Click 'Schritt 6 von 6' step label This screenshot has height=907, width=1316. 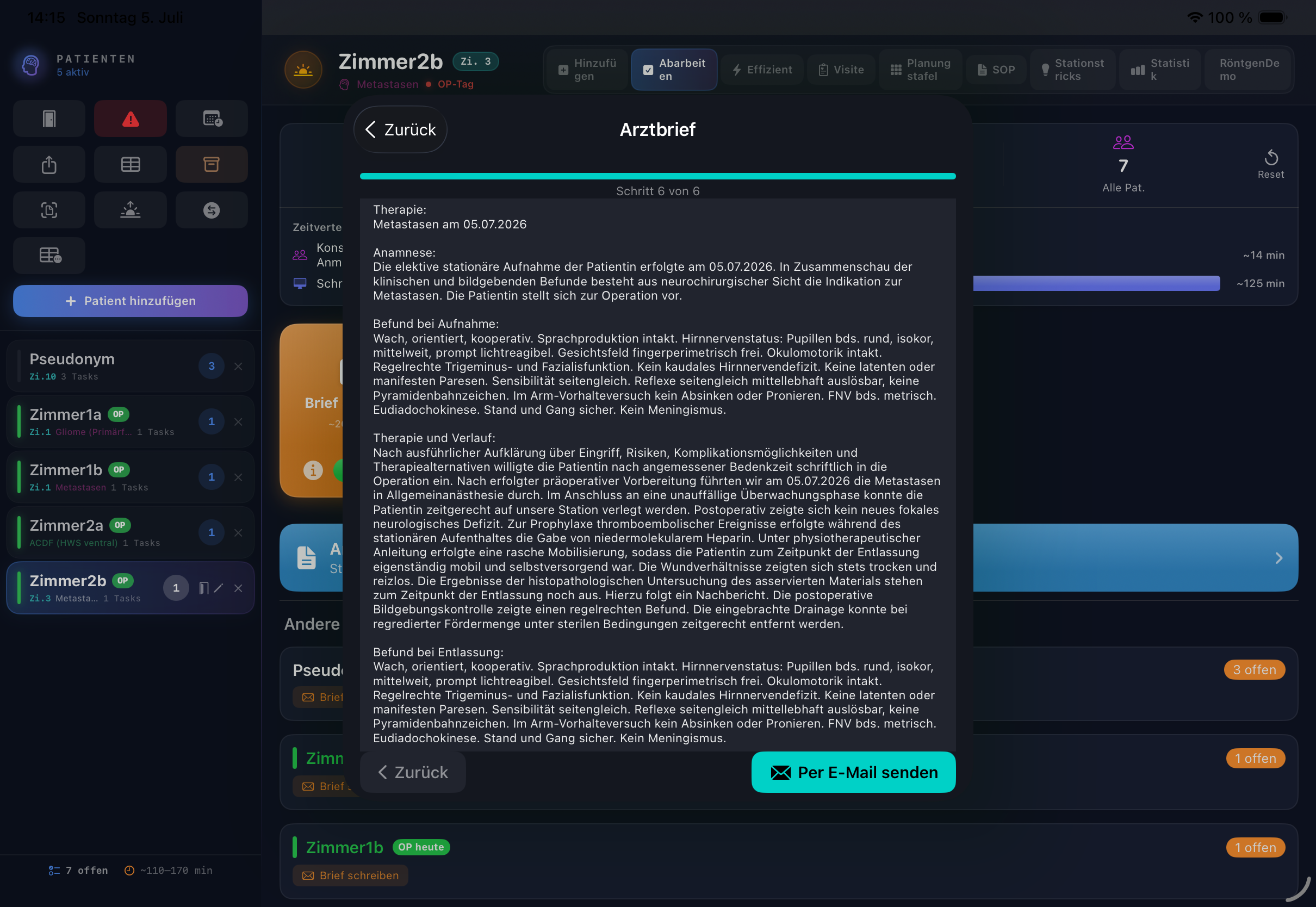657,191
